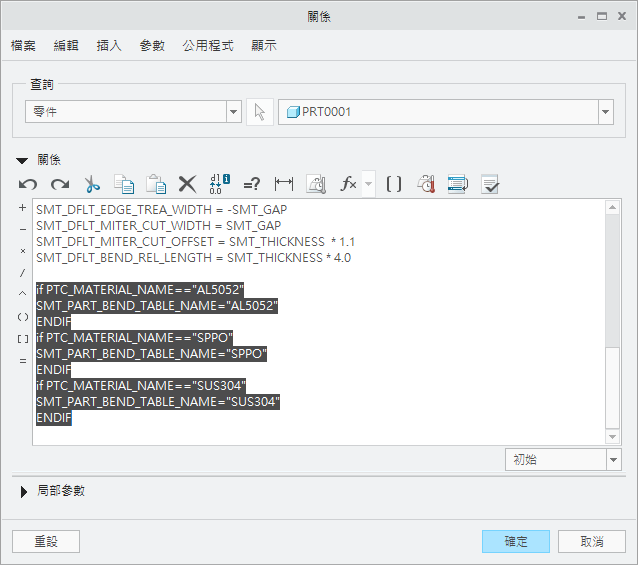Click the Redo arrow icon

pos(60,184)
